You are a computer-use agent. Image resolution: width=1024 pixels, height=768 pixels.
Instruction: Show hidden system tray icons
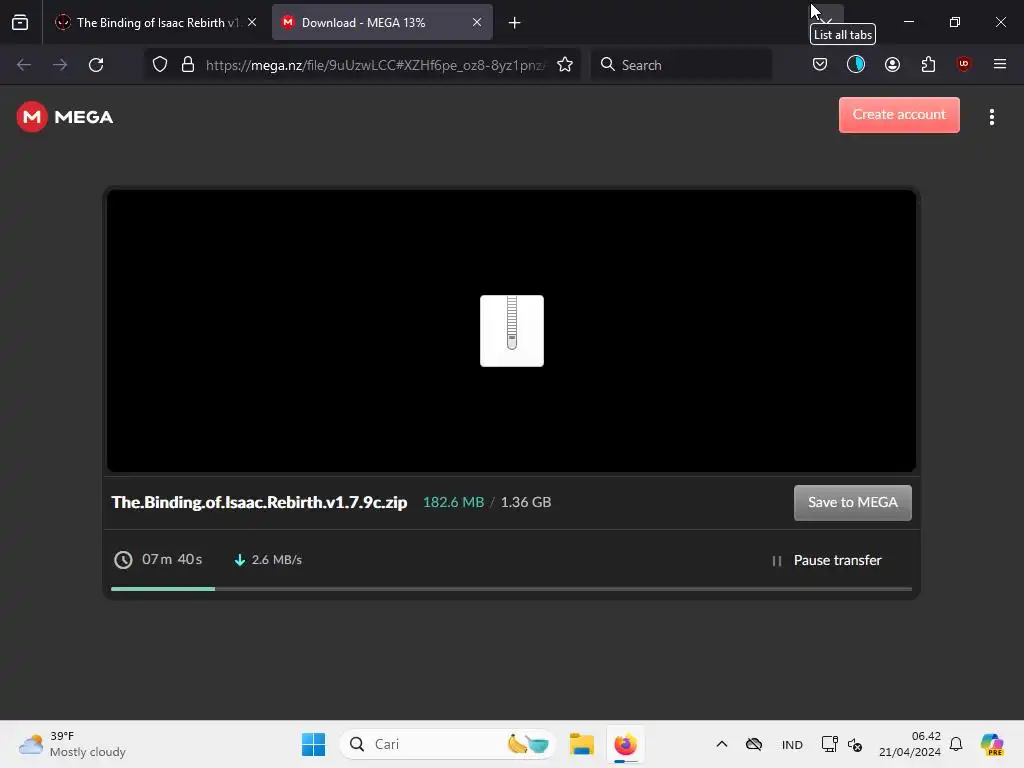[722, 744]
